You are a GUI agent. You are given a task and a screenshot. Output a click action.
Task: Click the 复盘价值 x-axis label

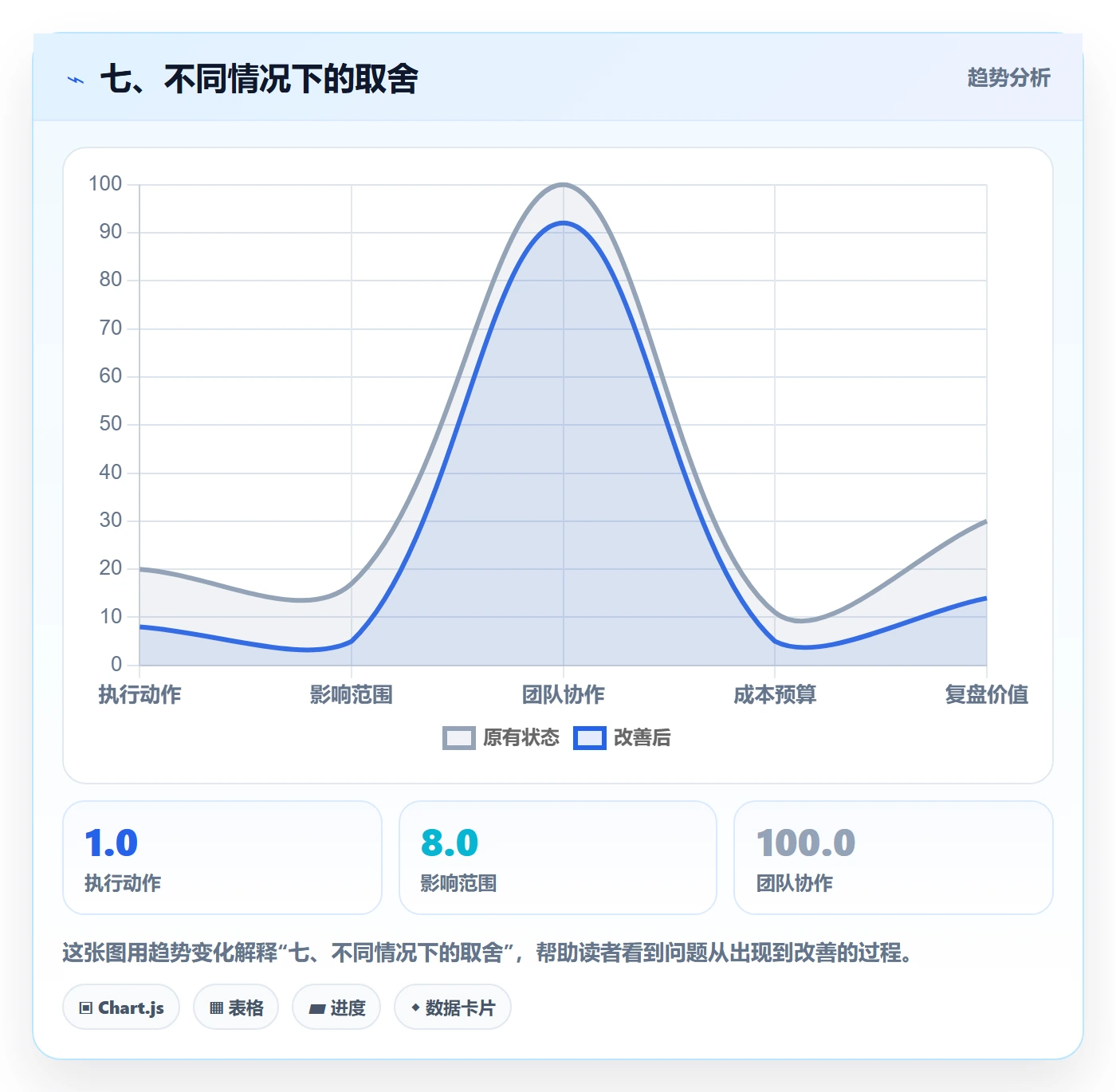987,695
